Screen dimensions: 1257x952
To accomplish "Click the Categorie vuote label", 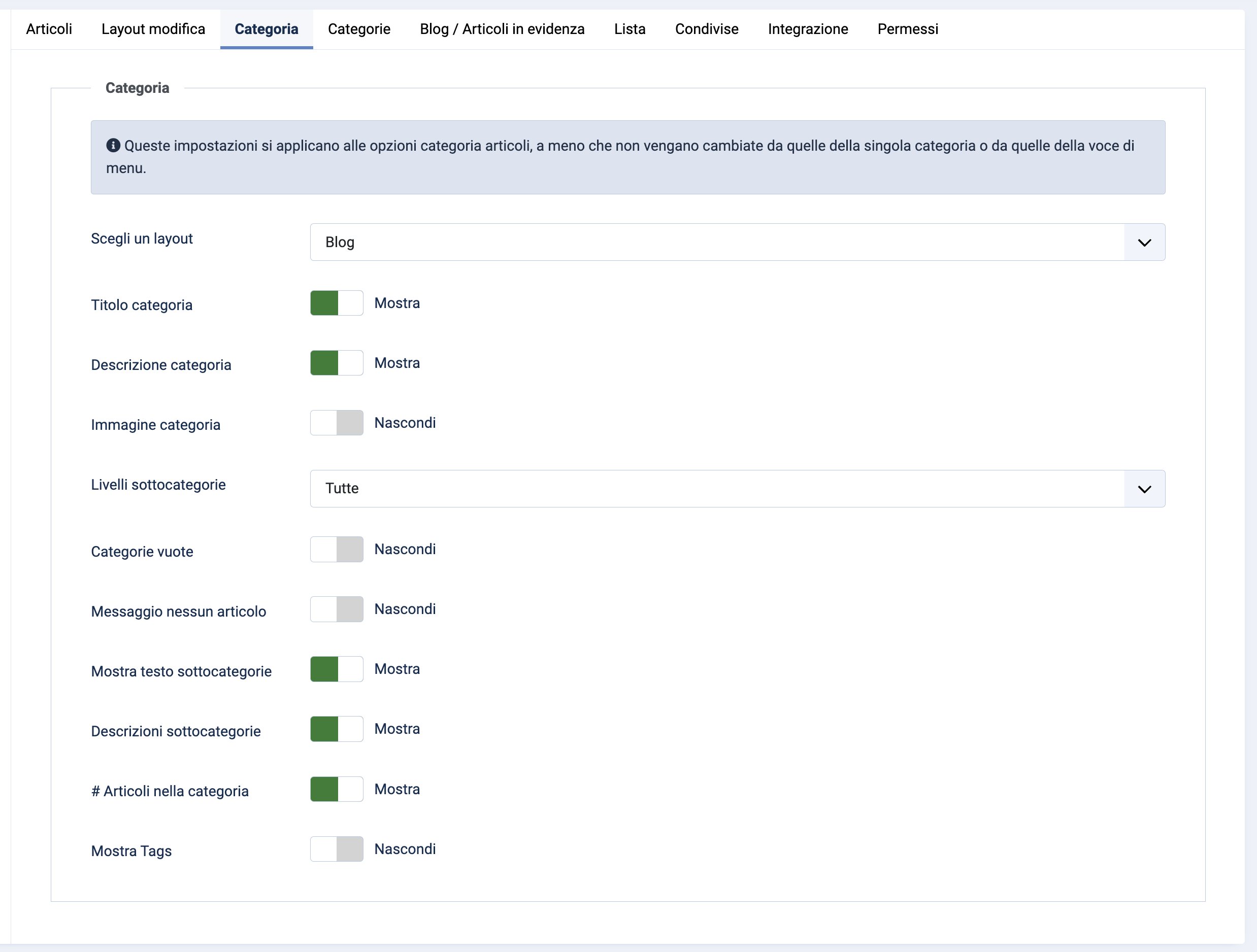I will [x=142, y=552].
